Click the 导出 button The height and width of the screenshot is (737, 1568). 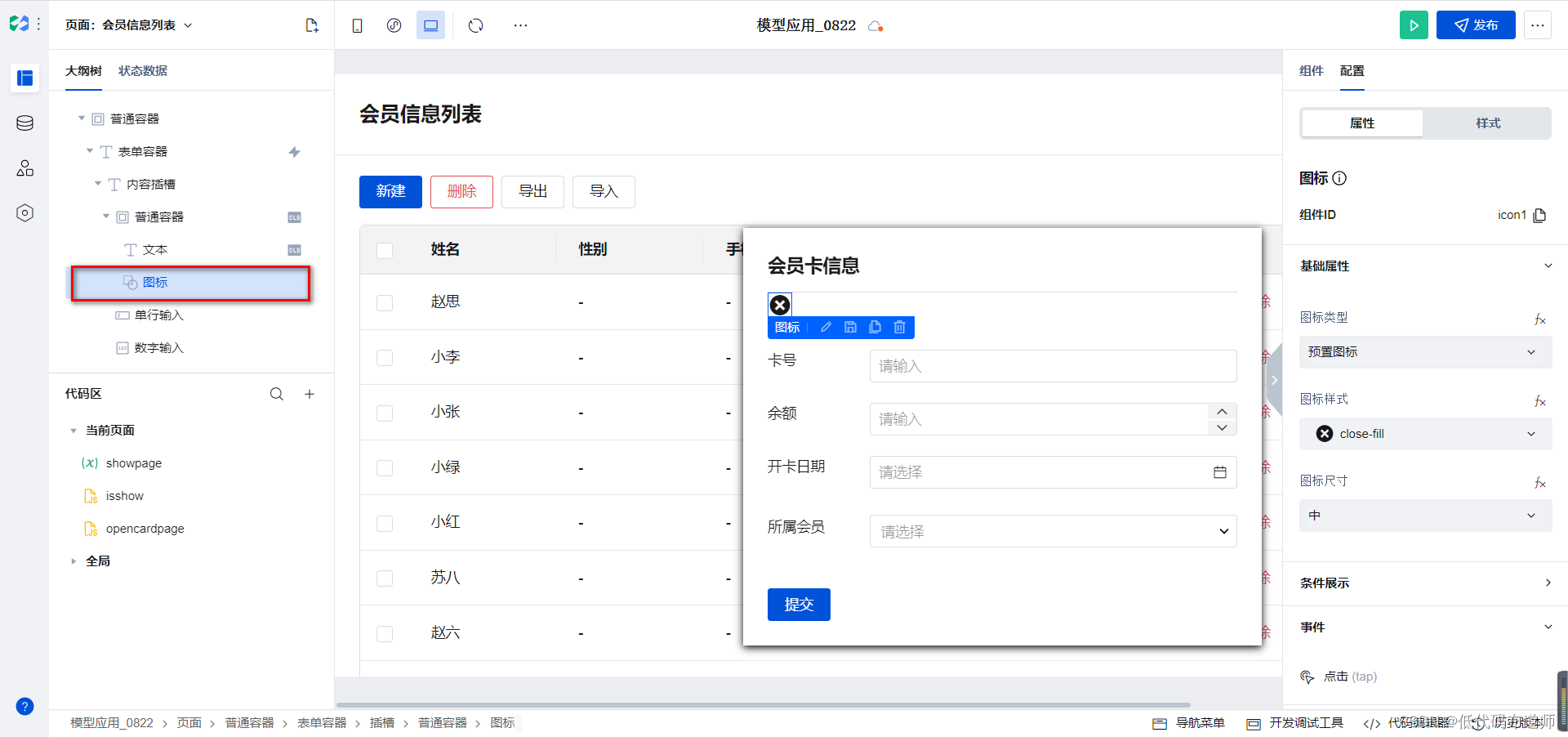coord(532,191)
